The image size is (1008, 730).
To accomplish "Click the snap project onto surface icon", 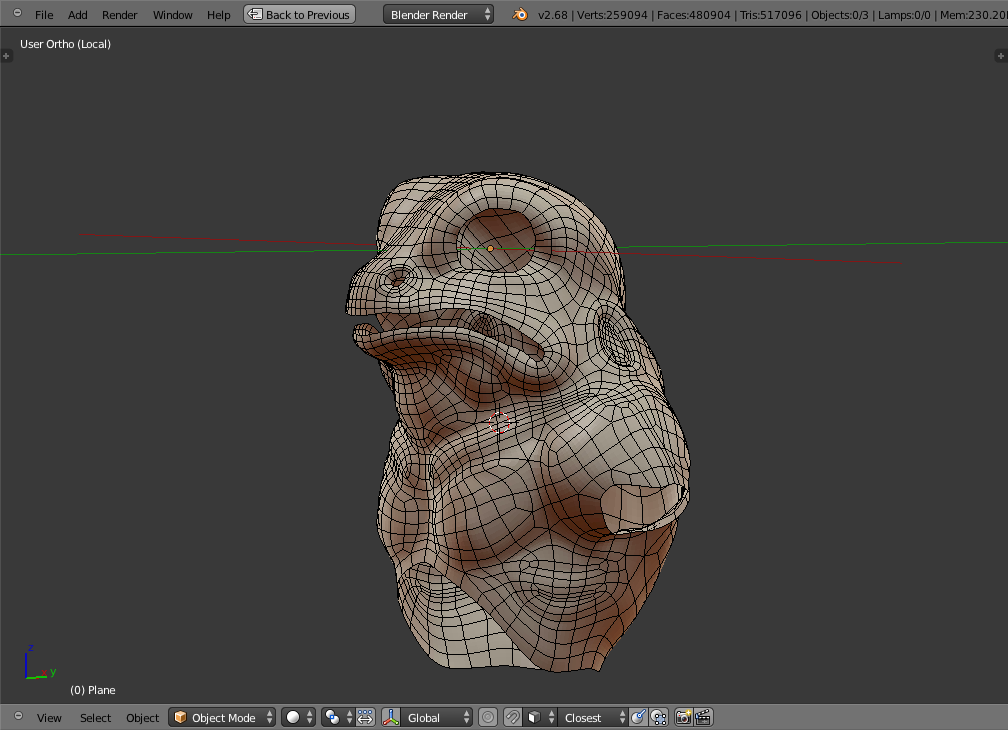I will click(x=658, y=717).
